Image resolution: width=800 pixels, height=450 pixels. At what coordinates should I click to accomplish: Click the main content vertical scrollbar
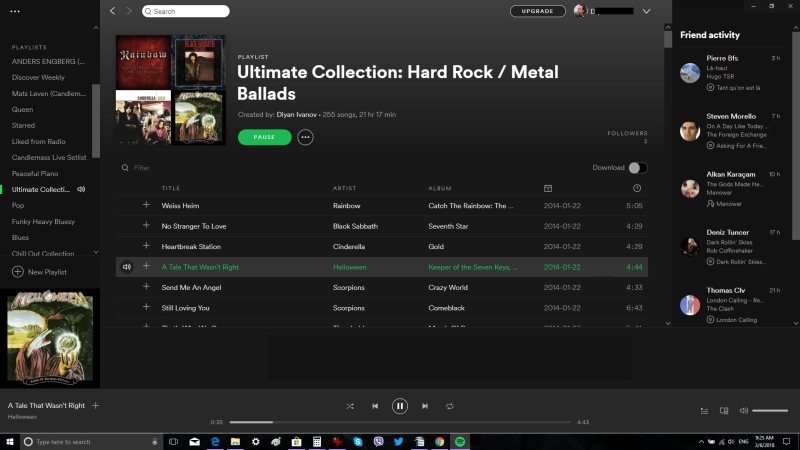pyautogui.click(x=668, y=39)
